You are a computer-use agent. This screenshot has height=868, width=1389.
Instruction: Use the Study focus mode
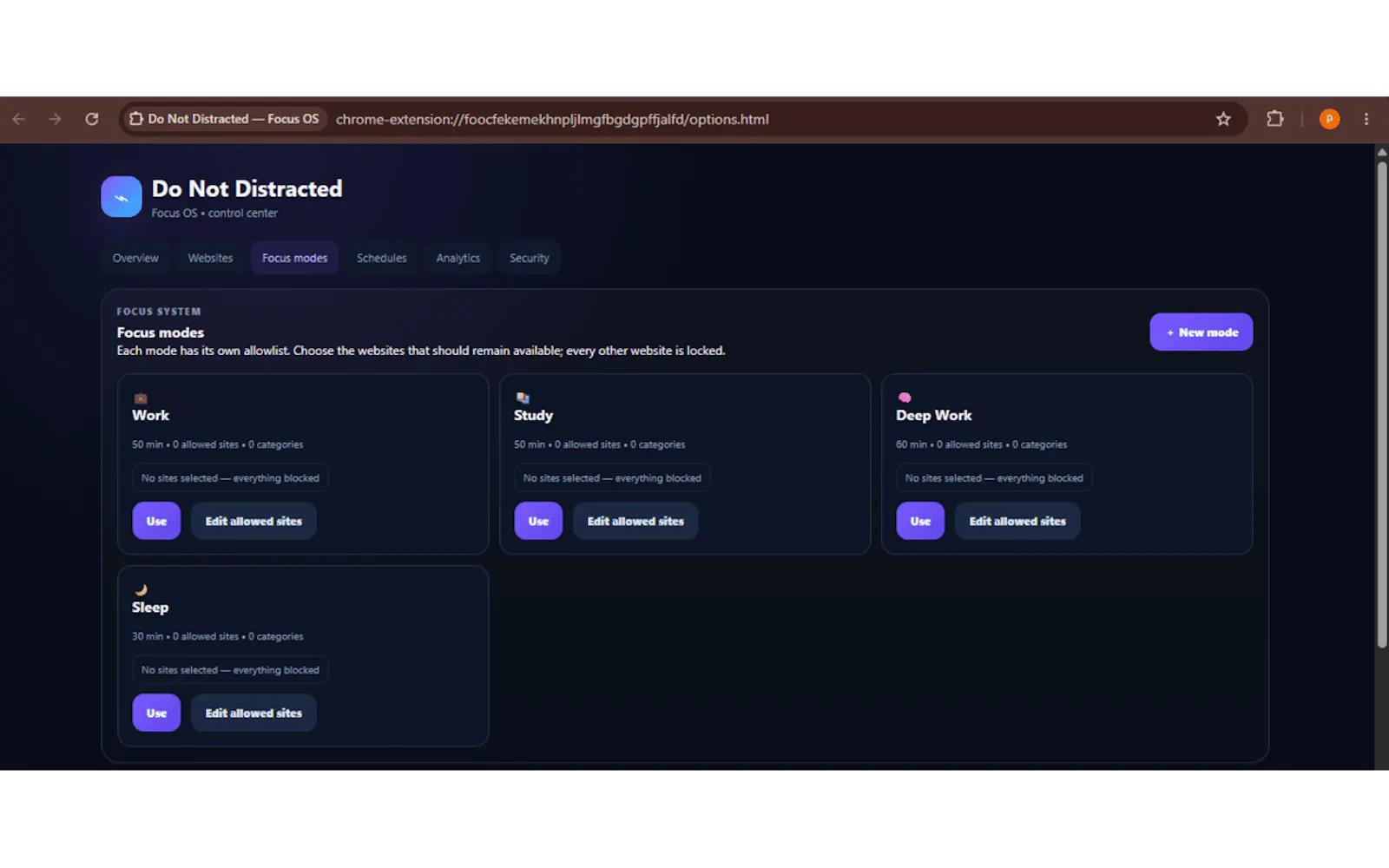click(x=538, y=521)
